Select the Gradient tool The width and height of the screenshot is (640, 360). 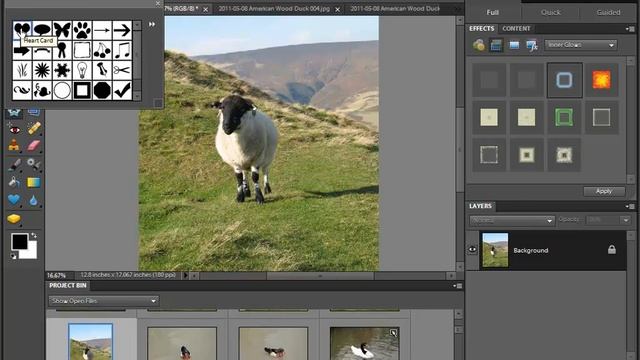tap(34, 182)
